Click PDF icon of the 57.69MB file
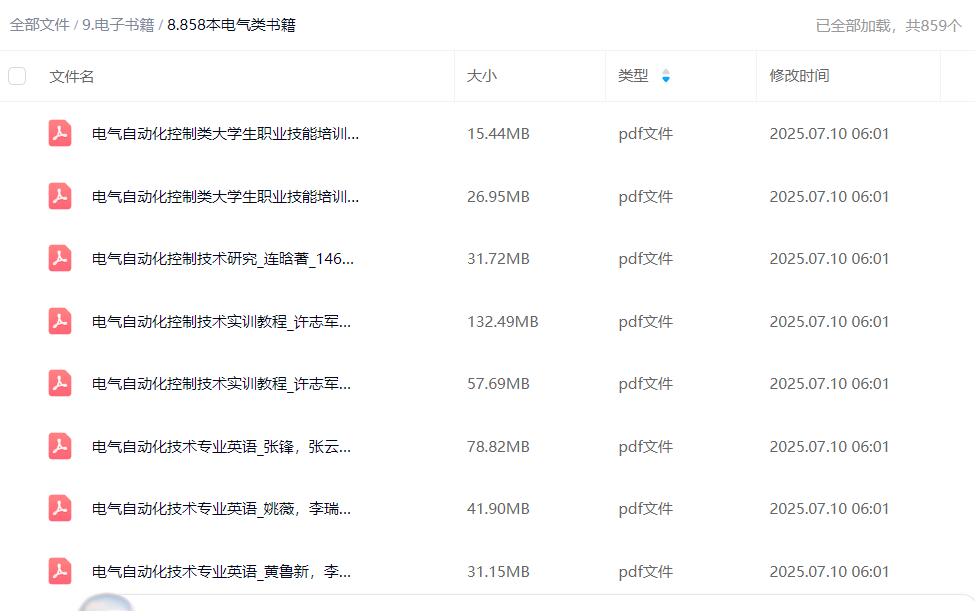 [x=60, y=383]
